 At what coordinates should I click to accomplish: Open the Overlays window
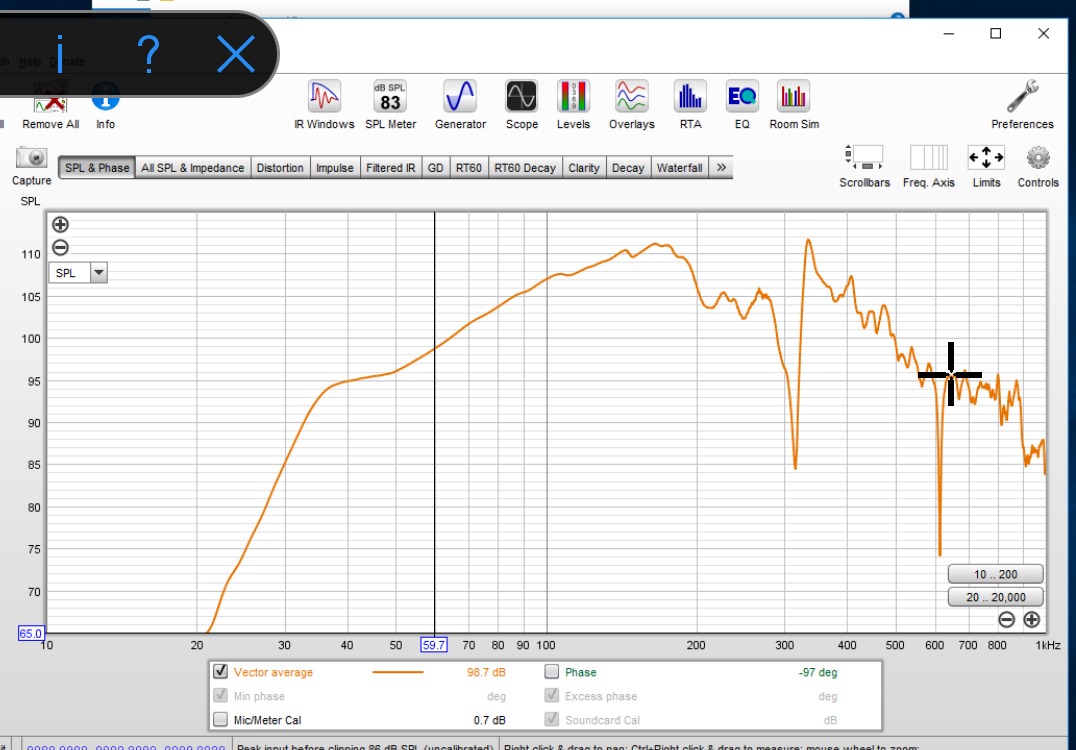pos(631,104)
